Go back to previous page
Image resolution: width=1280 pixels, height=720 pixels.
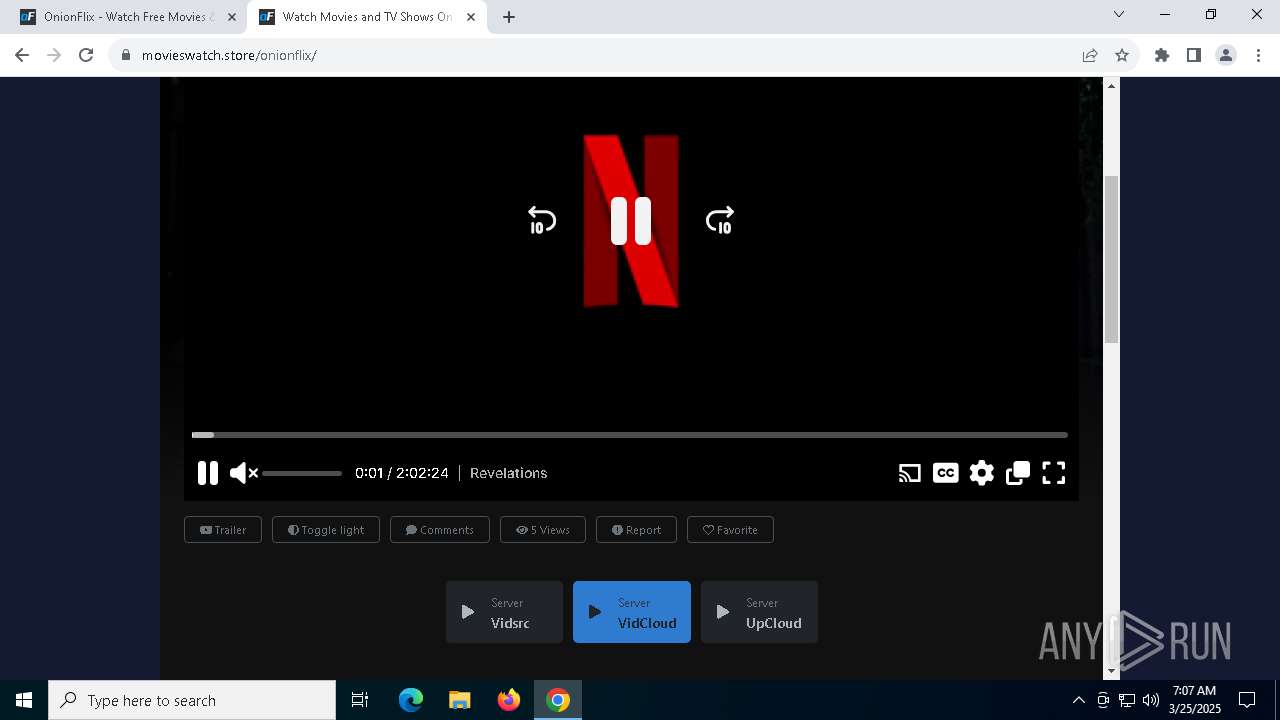tap(22, 55)
